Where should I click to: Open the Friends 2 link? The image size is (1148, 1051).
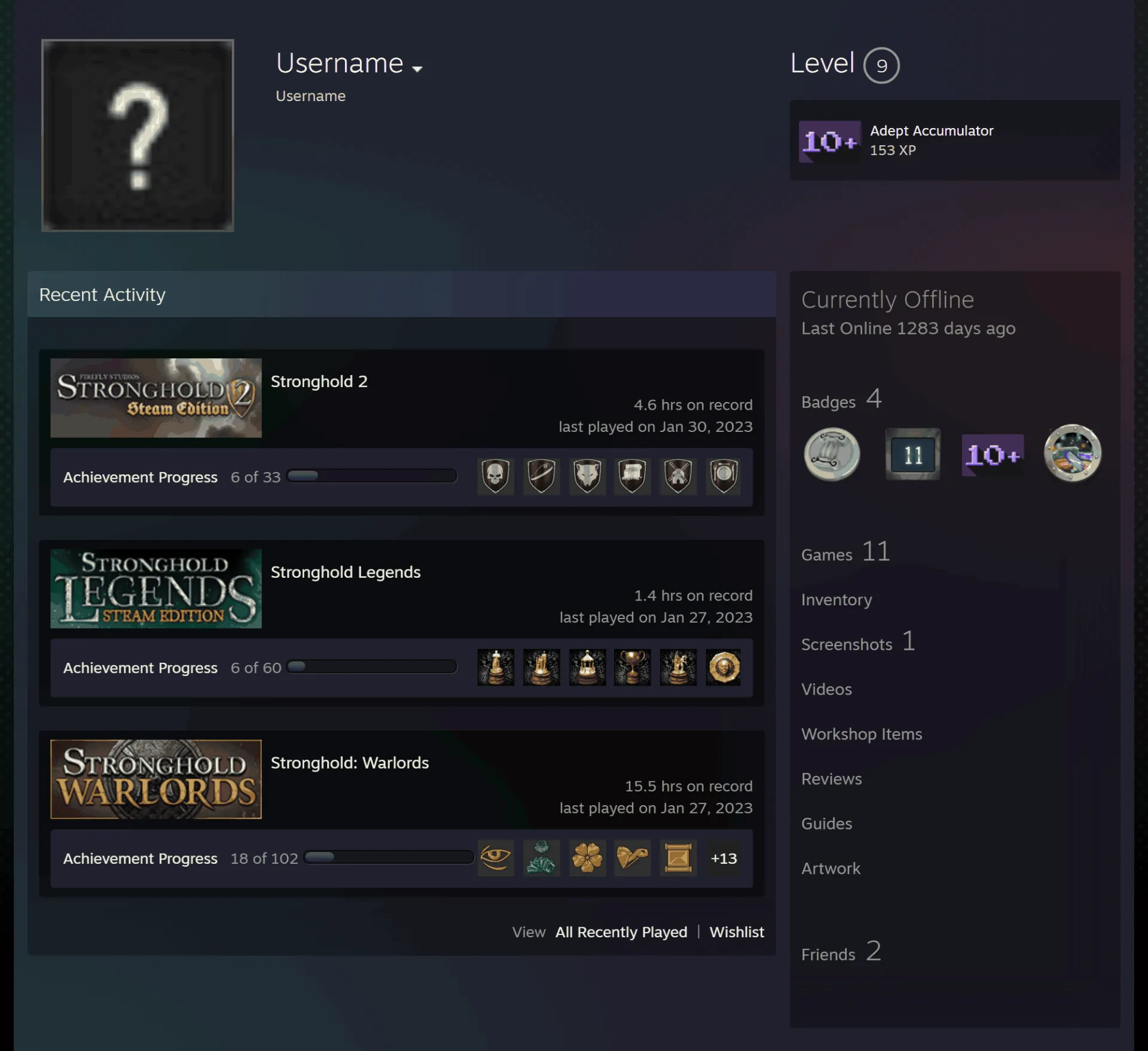[x=841, y=952]
